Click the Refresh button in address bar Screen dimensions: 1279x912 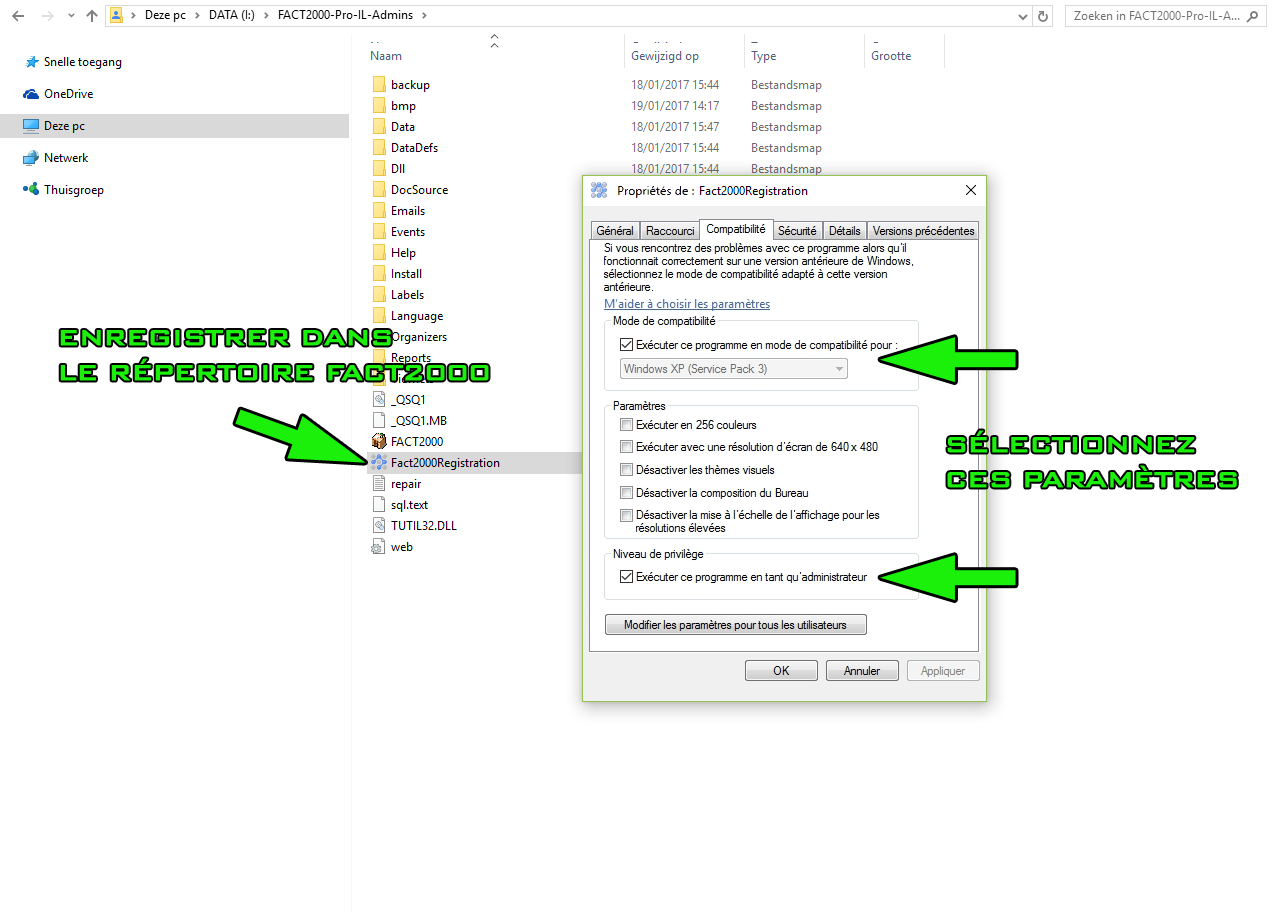coord(1044,16)
